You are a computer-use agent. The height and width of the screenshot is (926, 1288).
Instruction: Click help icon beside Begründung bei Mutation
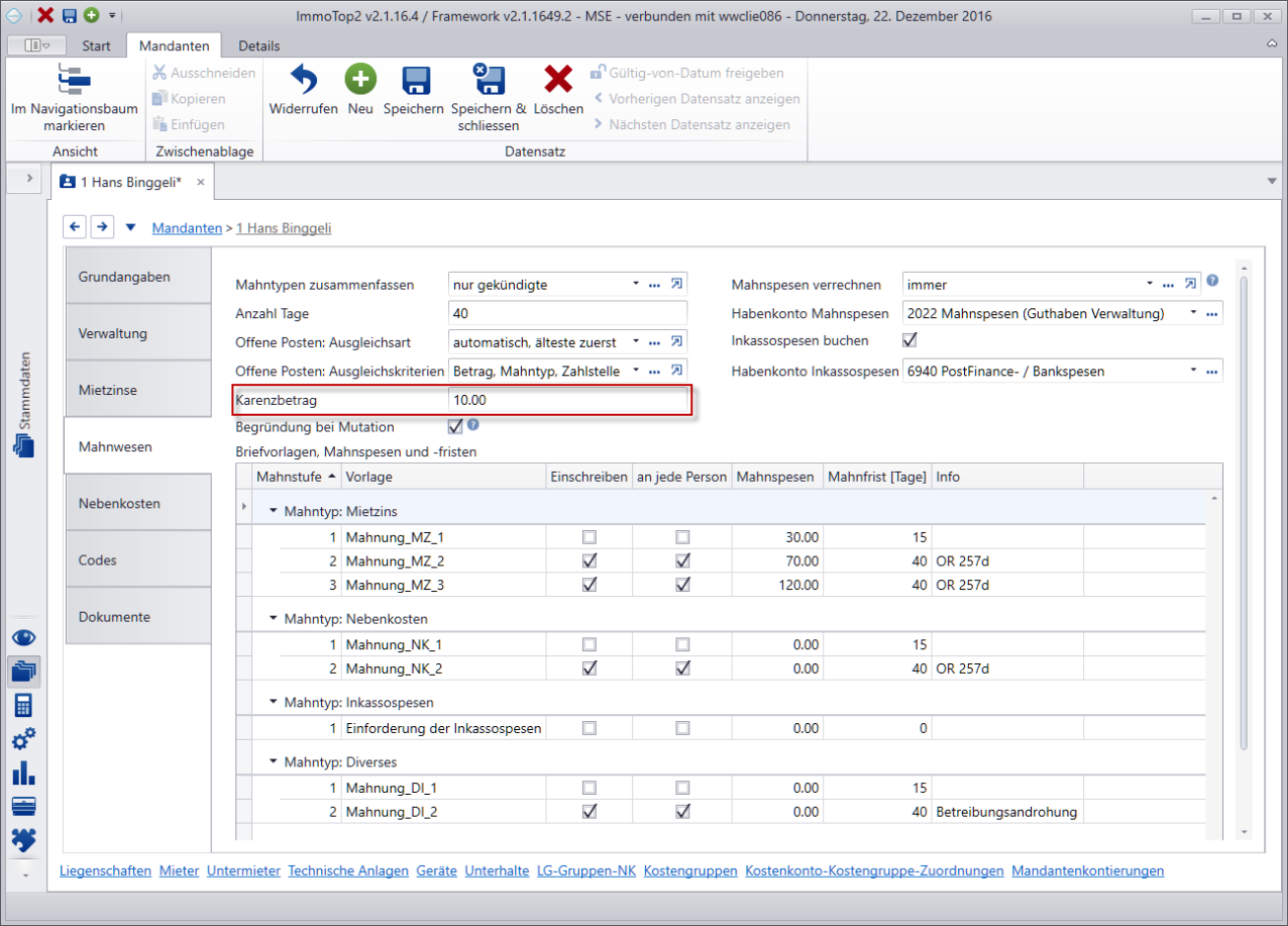[474, 425]
